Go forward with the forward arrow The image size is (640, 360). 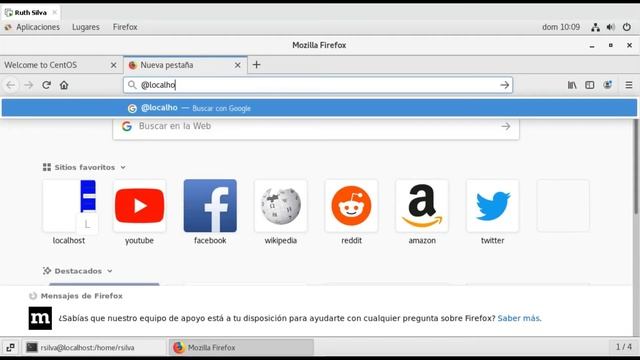tap(28, 85)
